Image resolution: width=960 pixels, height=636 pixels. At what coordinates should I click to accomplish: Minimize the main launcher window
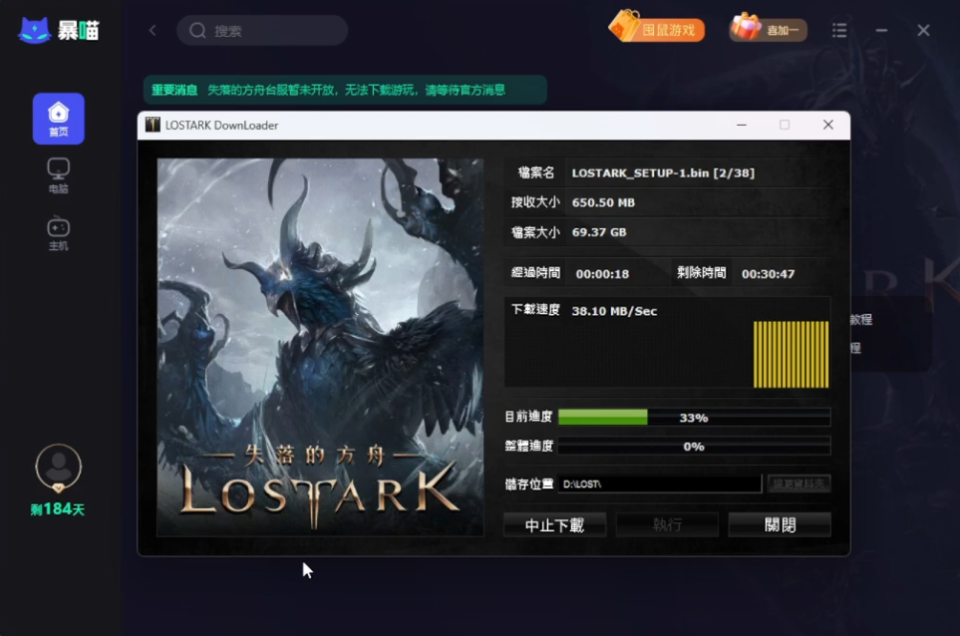(882, 30)
